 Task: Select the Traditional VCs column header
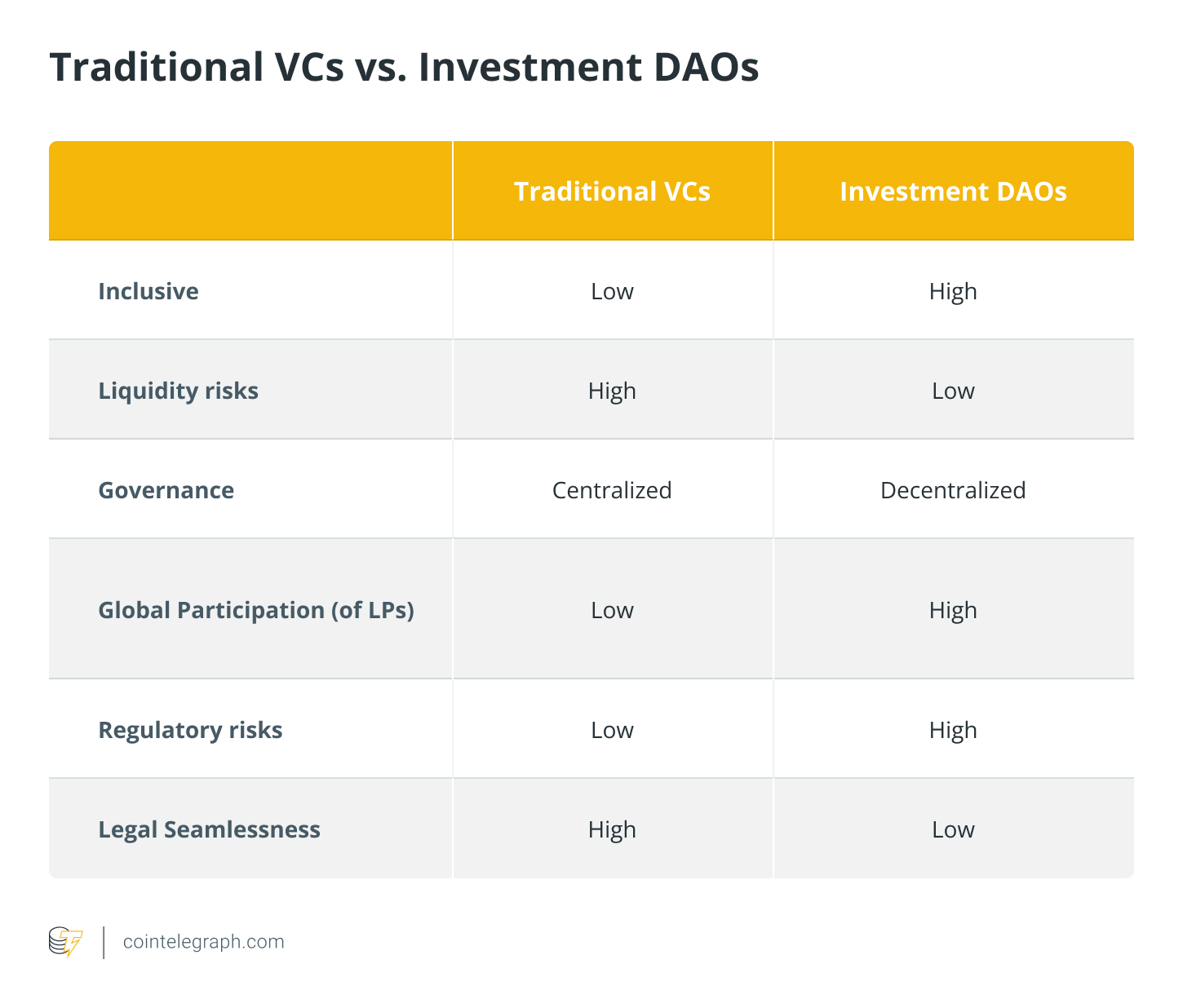click(612, 191)
